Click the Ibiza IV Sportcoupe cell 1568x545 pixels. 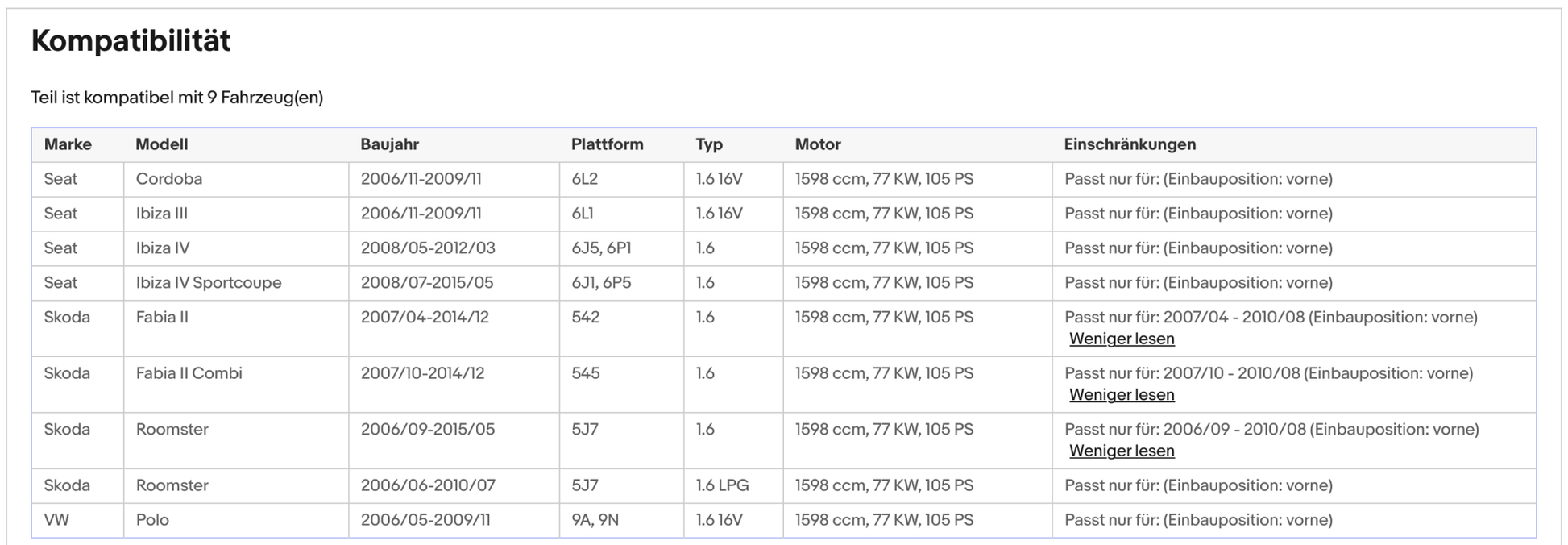pos(209,283)
